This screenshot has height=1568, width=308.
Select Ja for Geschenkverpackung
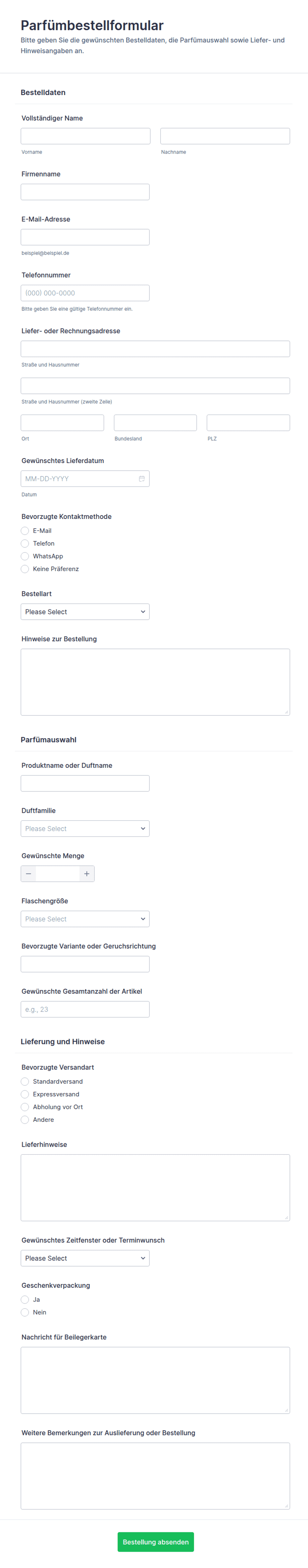point(25,1300)
